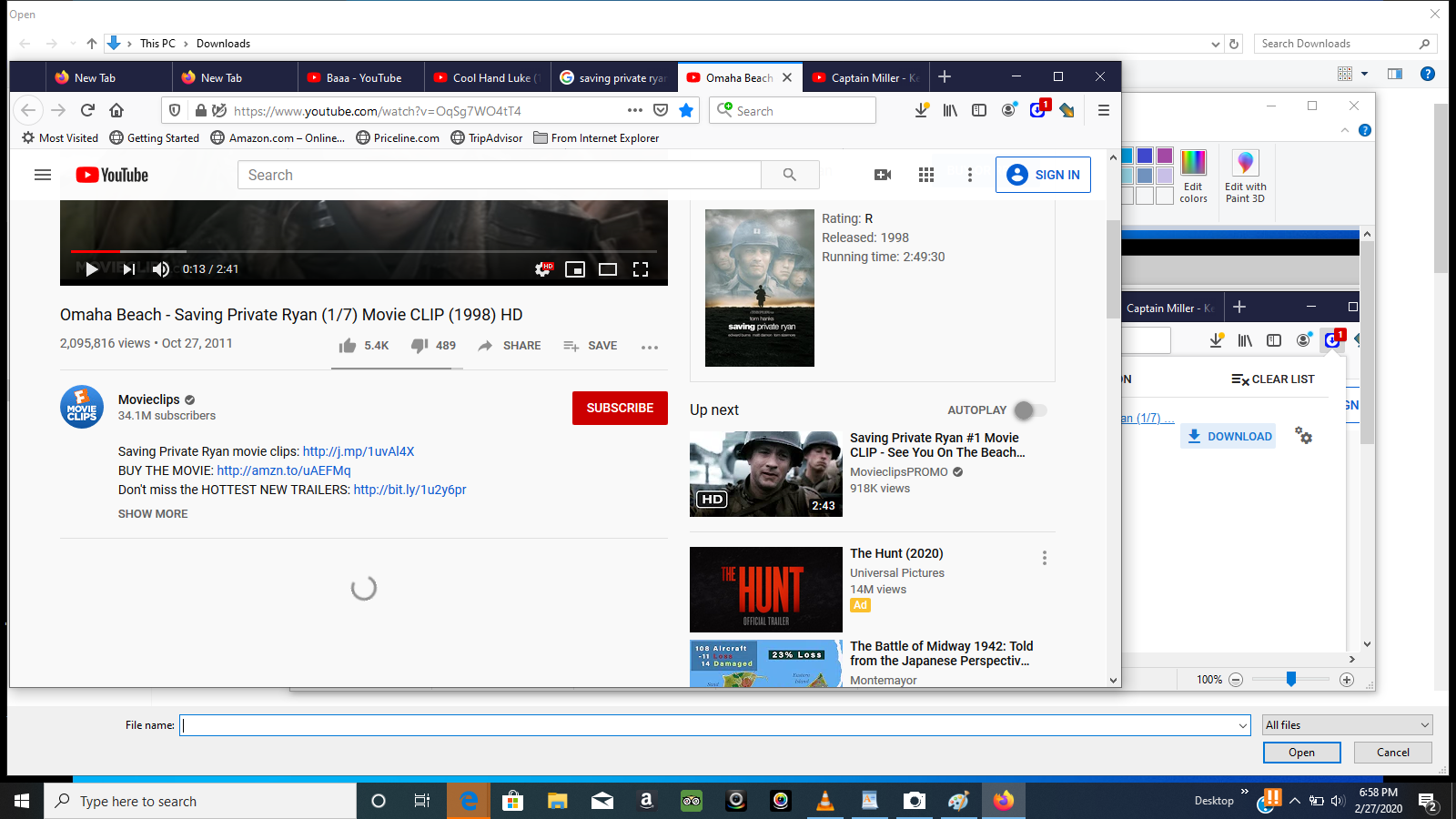The width and height of the screenshot is (1456, 819).
Task: Open the YouTube guide menu
Action: point(43,175)
